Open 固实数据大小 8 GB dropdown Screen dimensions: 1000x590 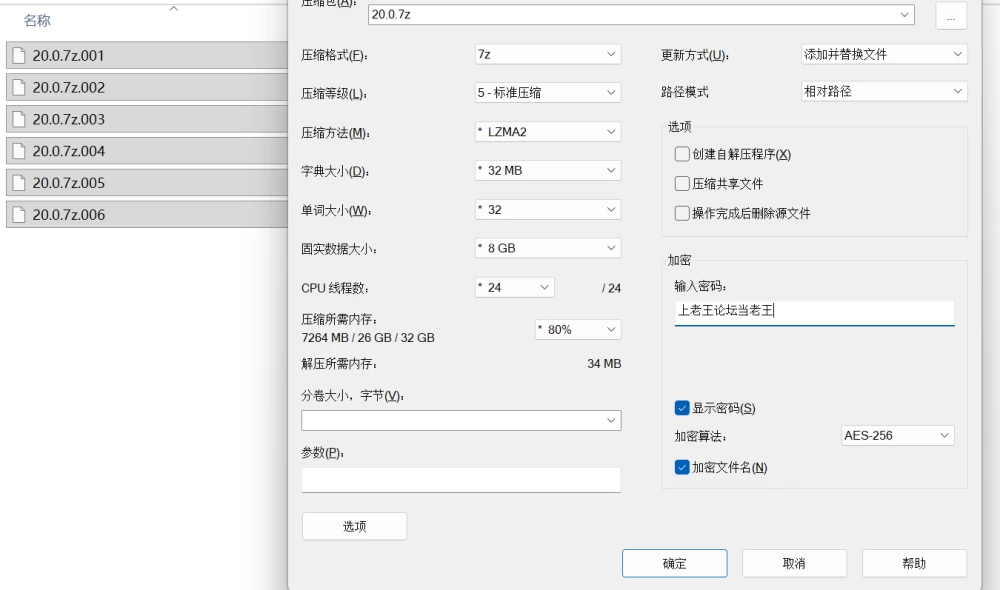[x=548, y=248]
